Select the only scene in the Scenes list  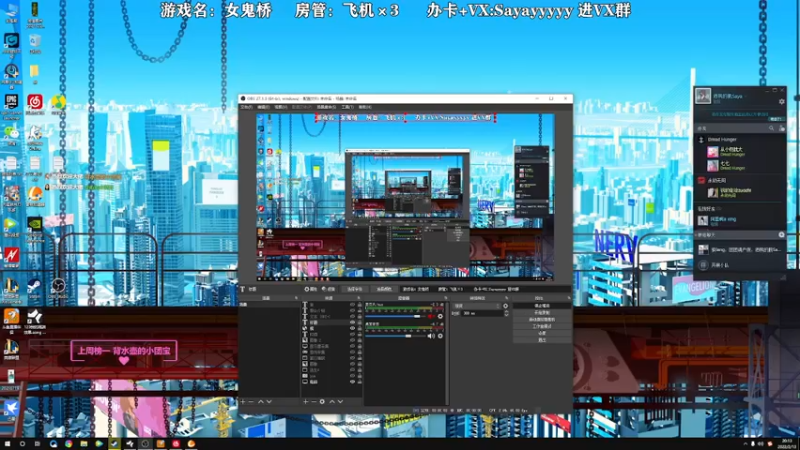click(x=269, y=305)
